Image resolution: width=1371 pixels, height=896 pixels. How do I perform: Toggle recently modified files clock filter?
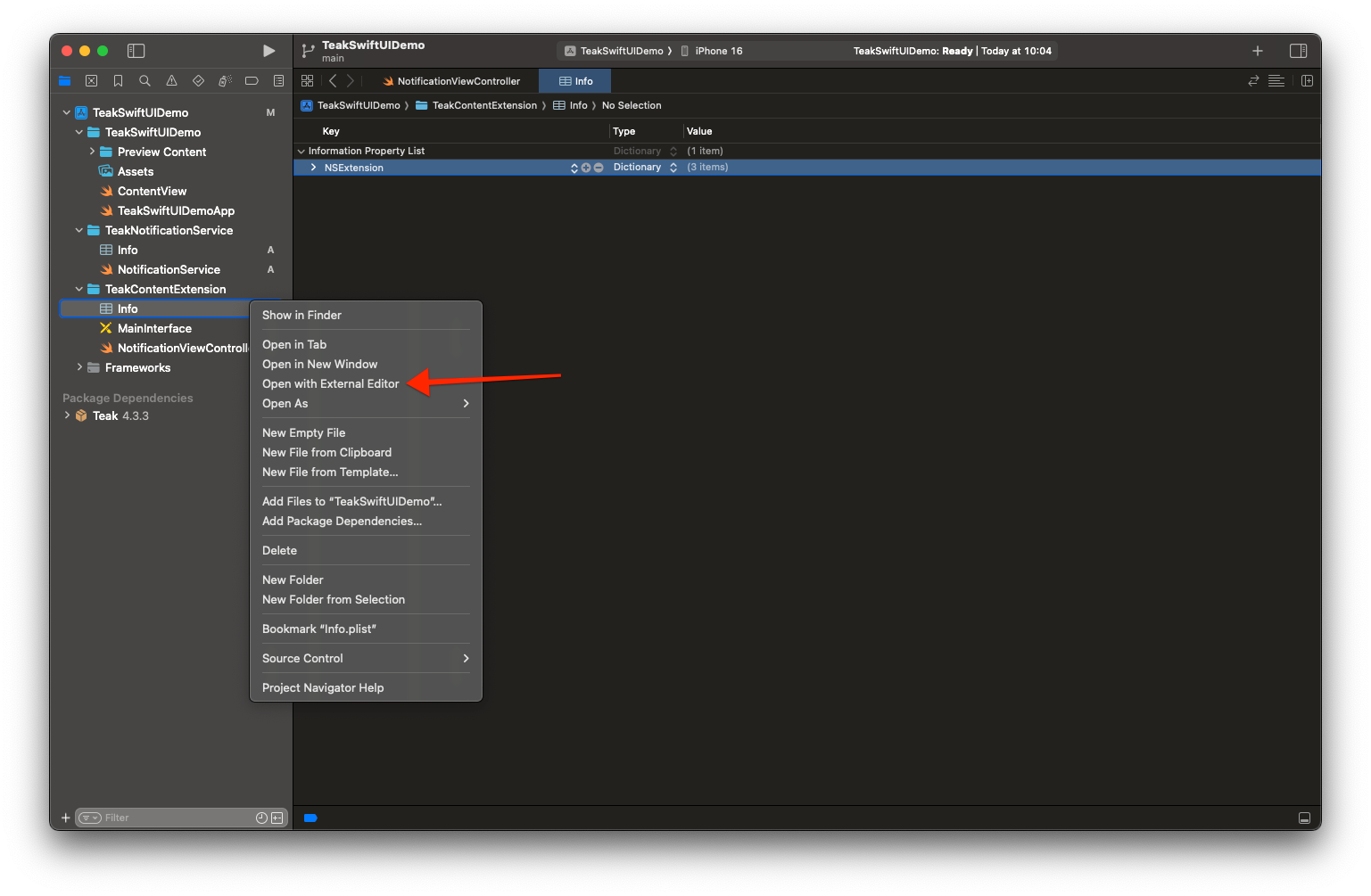[261, 818]
